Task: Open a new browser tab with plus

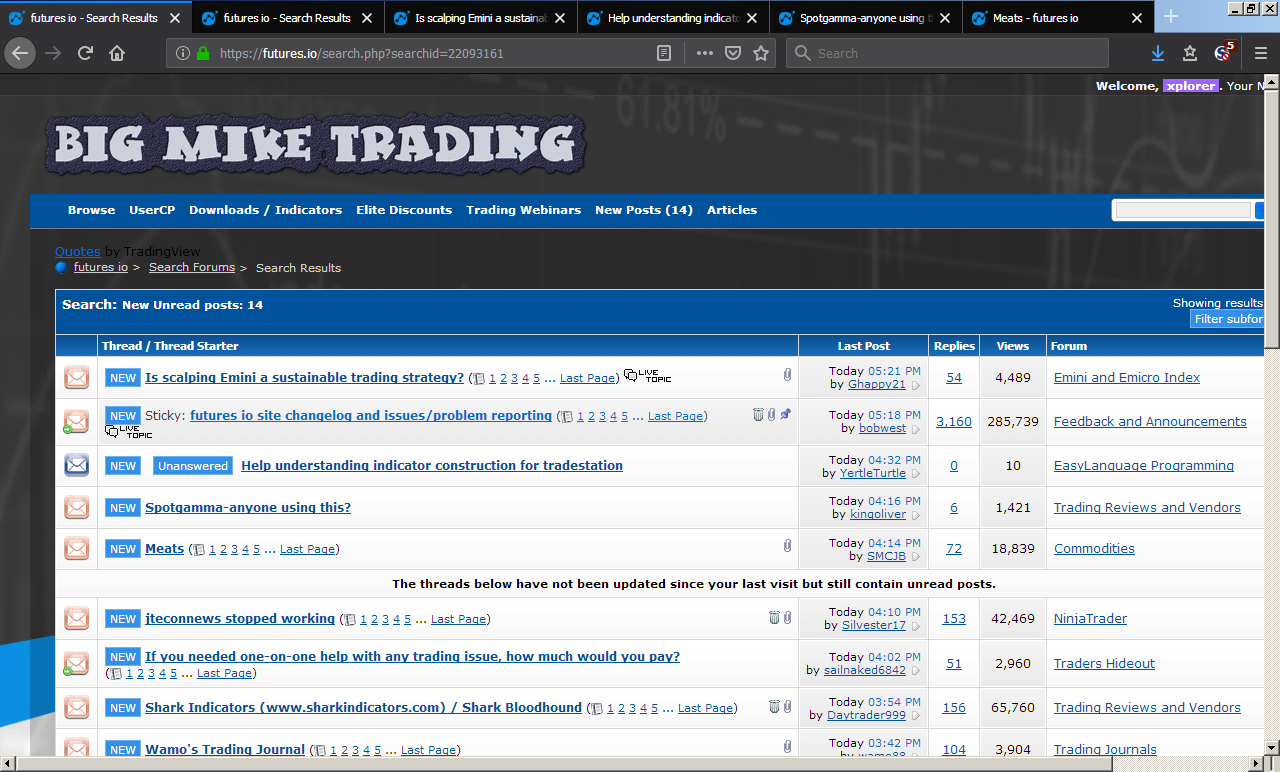Action: (x=1171, y=17)
